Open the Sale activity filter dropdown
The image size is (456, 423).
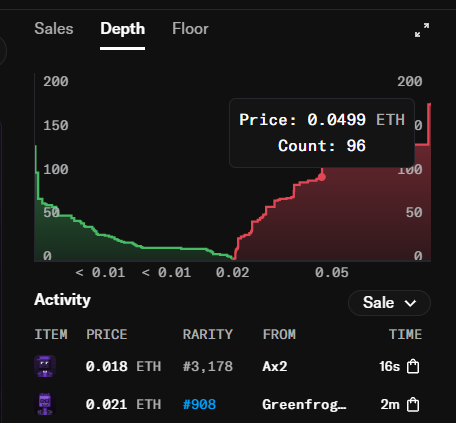(x=389, y=303)
